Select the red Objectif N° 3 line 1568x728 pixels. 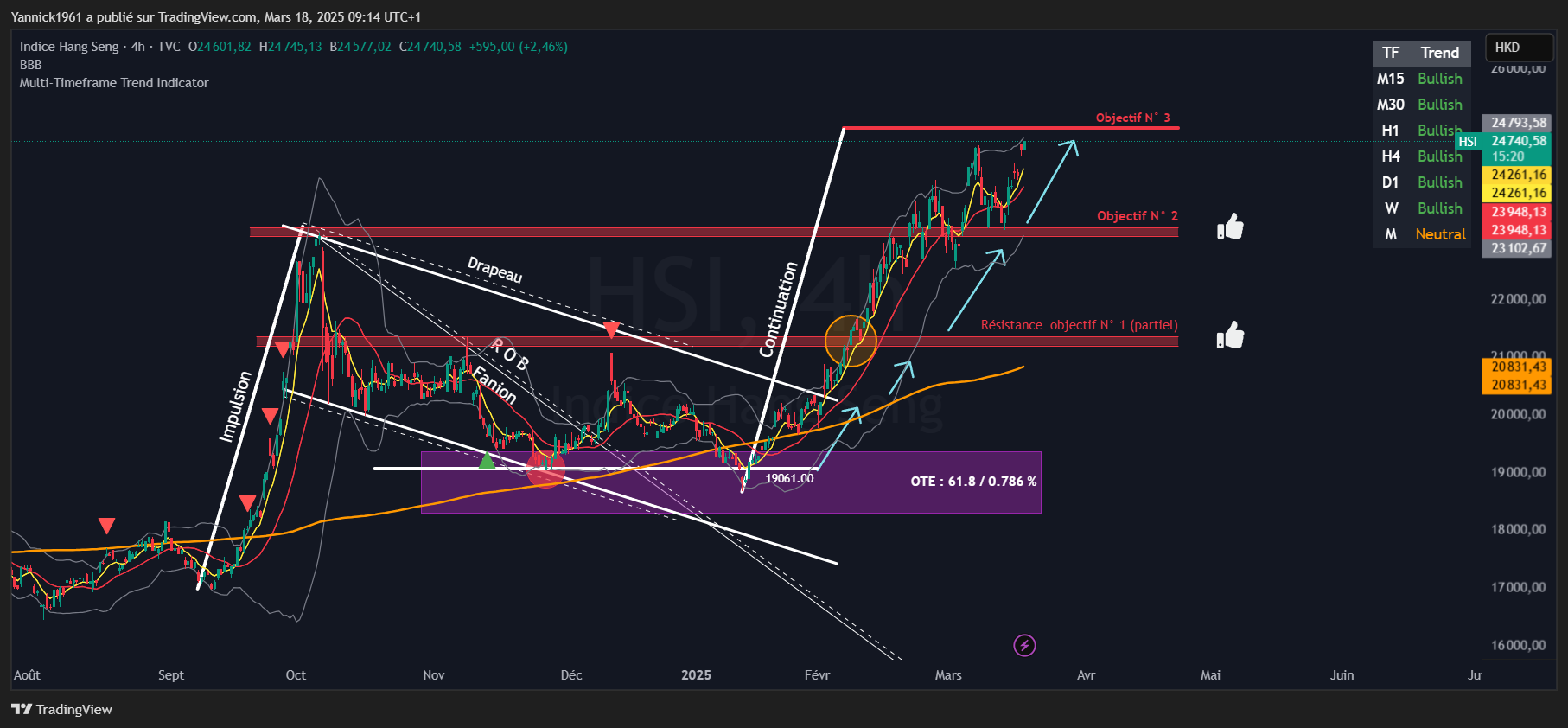(1010, 128)
